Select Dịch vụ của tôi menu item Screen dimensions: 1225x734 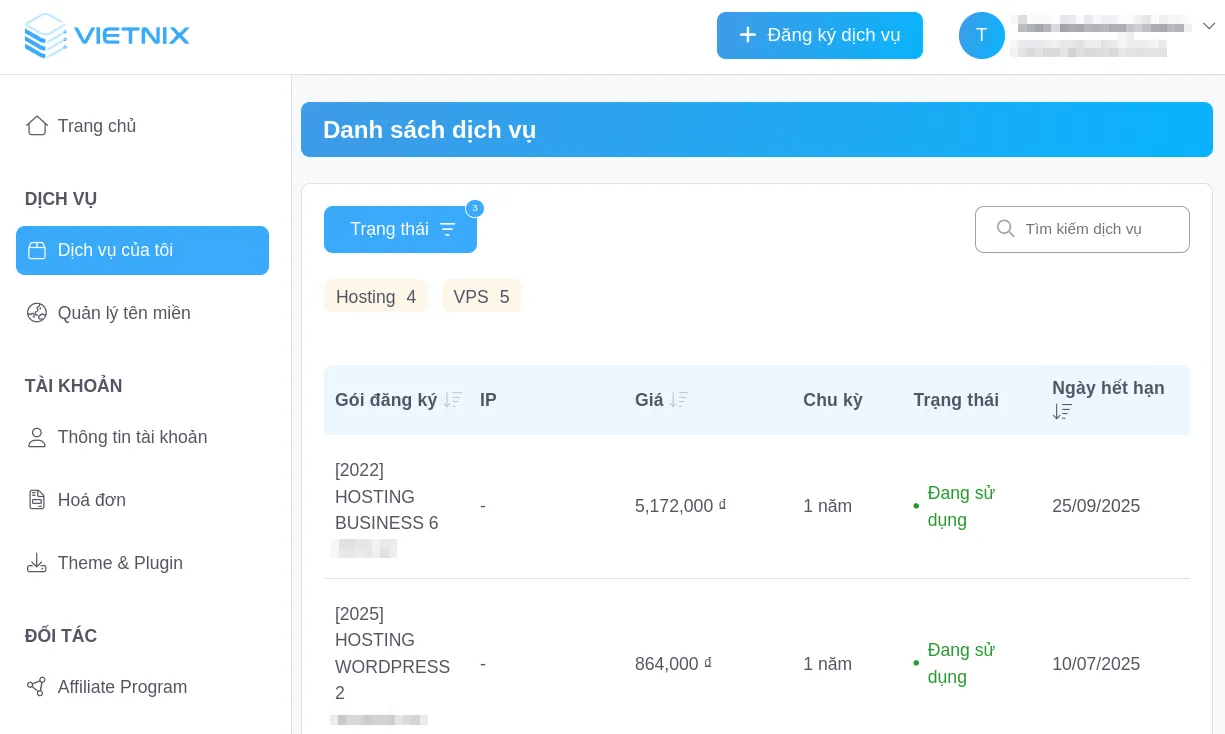(x=142, y=250)
